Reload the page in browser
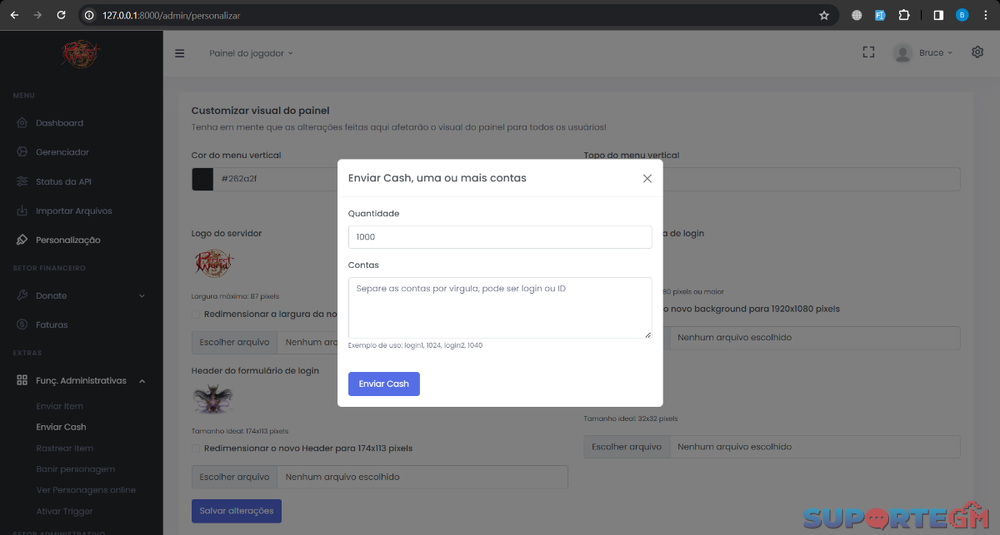The width and height of the screenshot is (1000, 535). pos(61,15)
